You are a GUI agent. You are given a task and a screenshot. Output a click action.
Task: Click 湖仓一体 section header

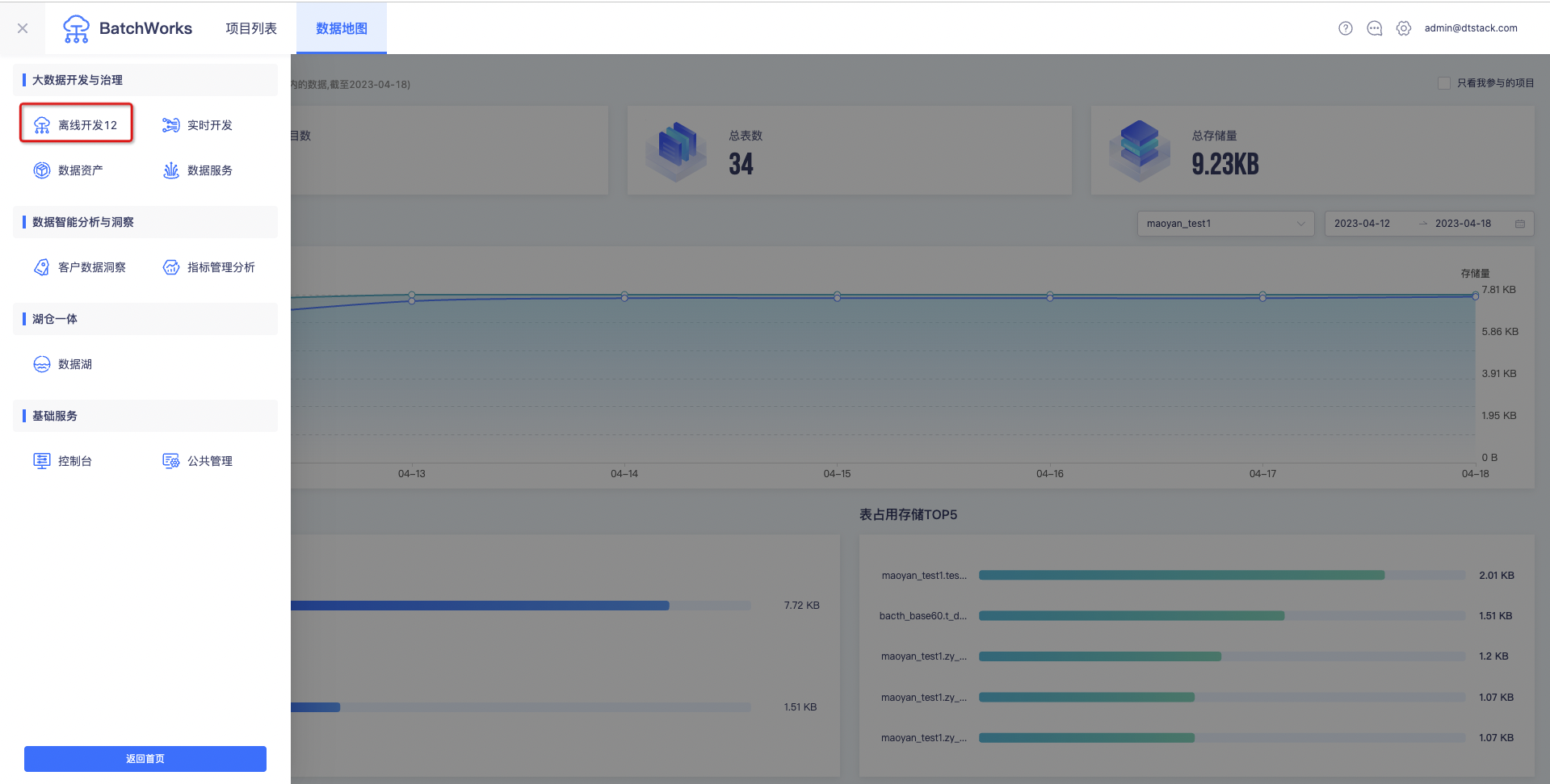click(145, 319)
